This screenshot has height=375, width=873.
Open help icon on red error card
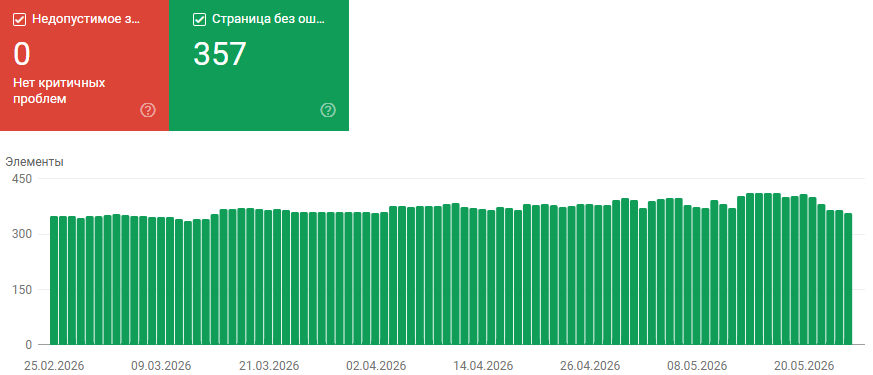coord(148,110)
